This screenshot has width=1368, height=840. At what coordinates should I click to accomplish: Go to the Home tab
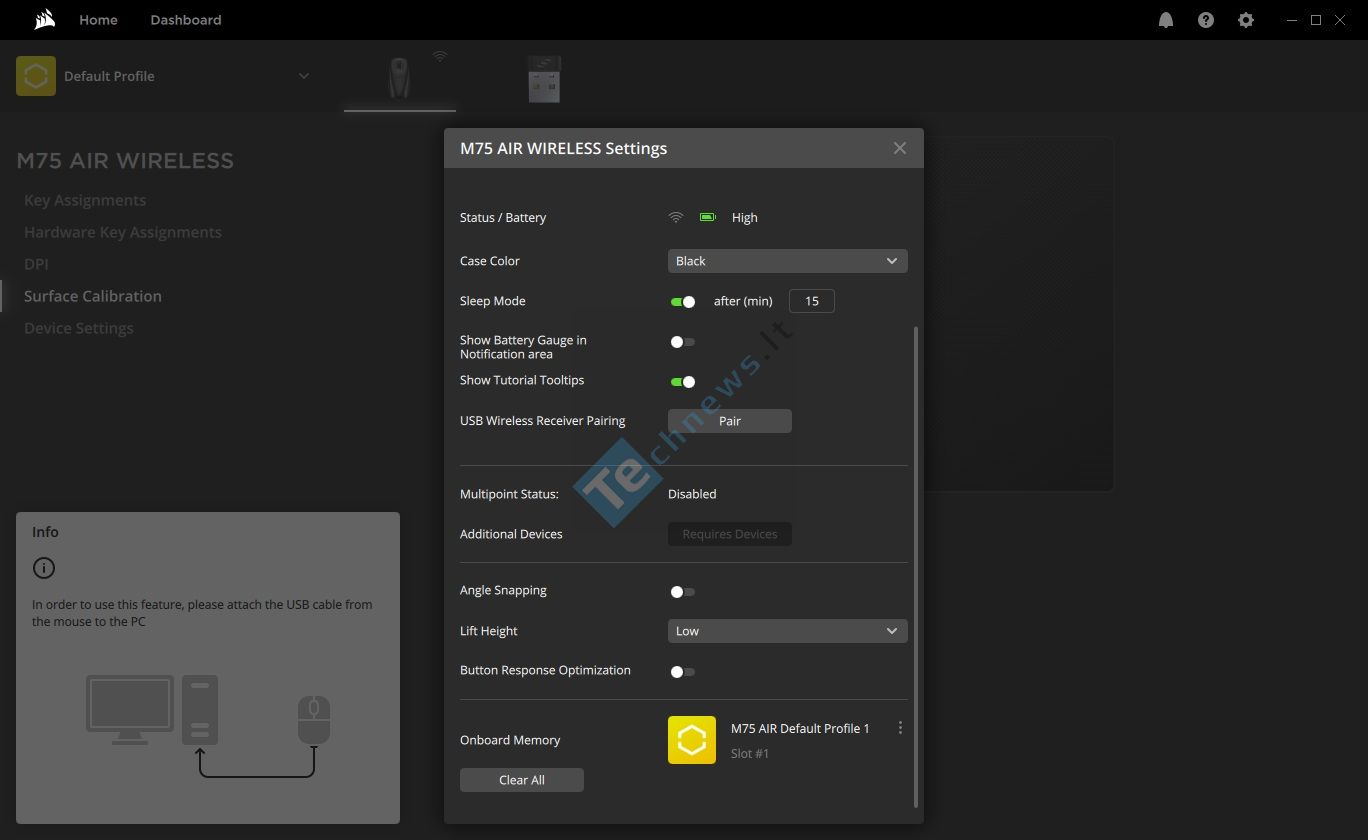click(x=98, y=20)
